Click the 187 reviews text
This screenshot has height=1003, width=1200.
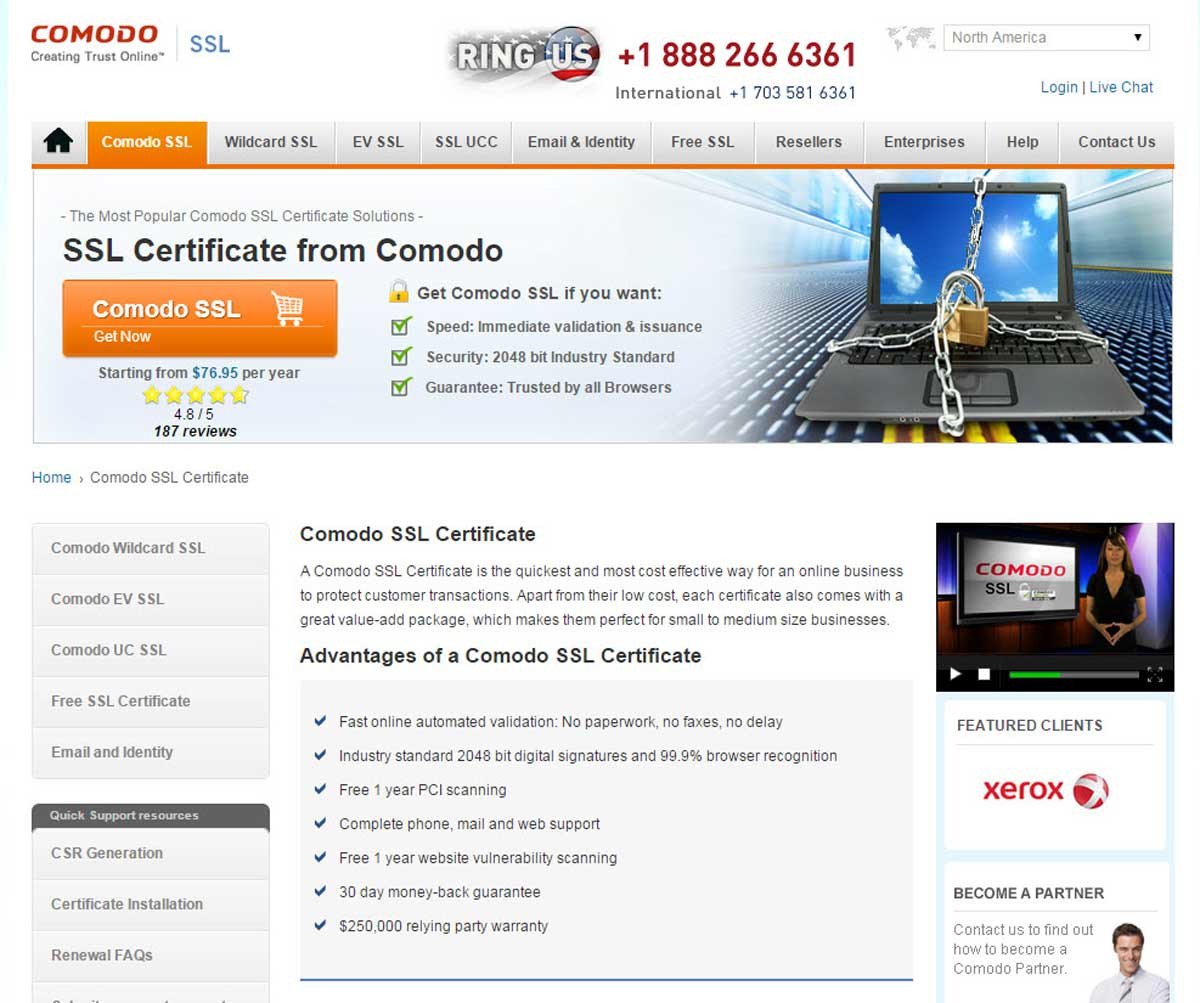[195, 431]
